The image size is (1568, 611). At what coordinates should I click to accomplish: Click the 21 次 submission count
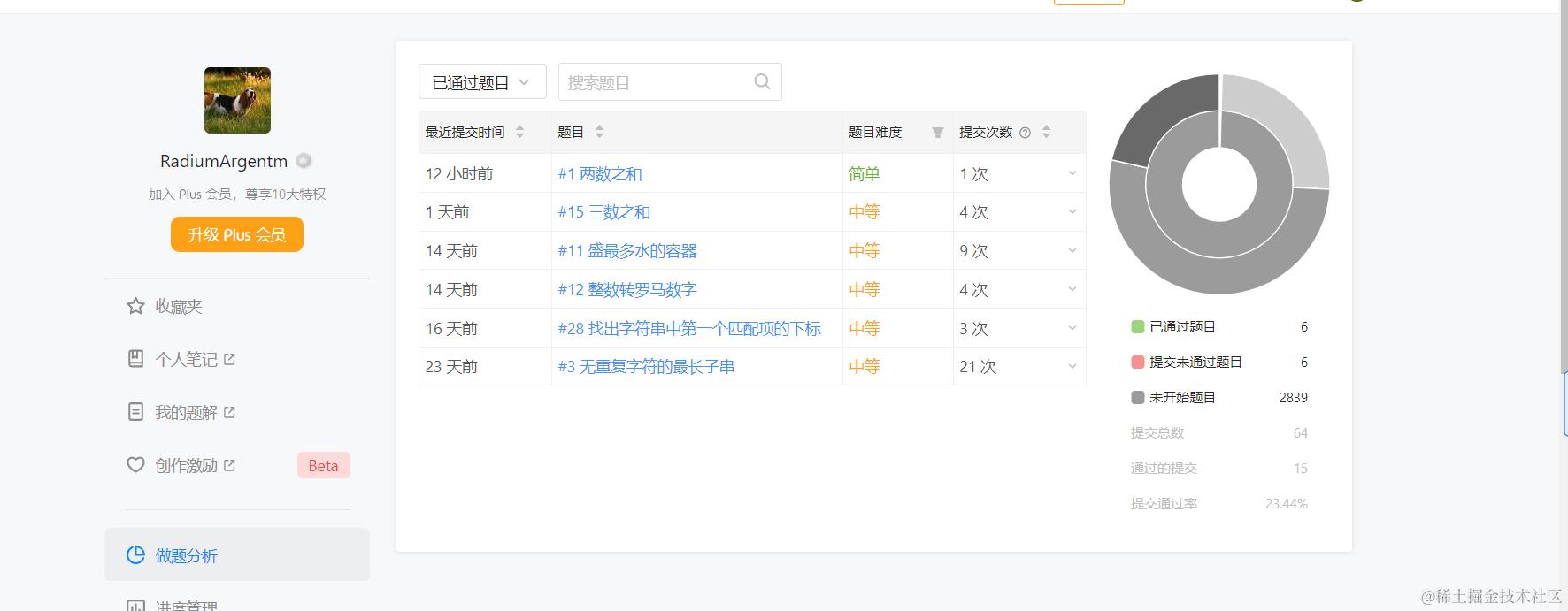click(x=978, y=366)
